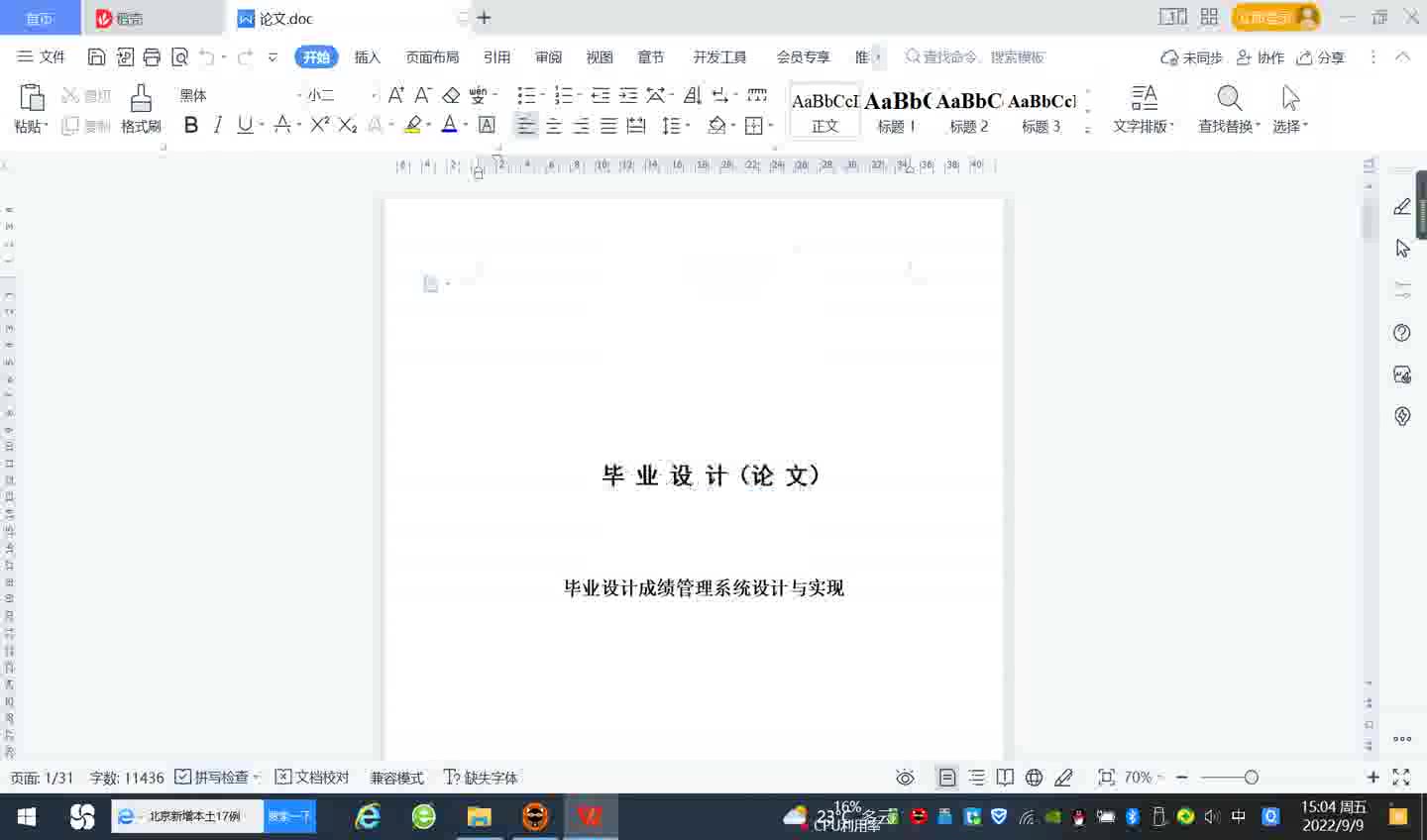Toggle left alignment button
The height and width of the screenshot is (840, 1427).
[526, 125]
